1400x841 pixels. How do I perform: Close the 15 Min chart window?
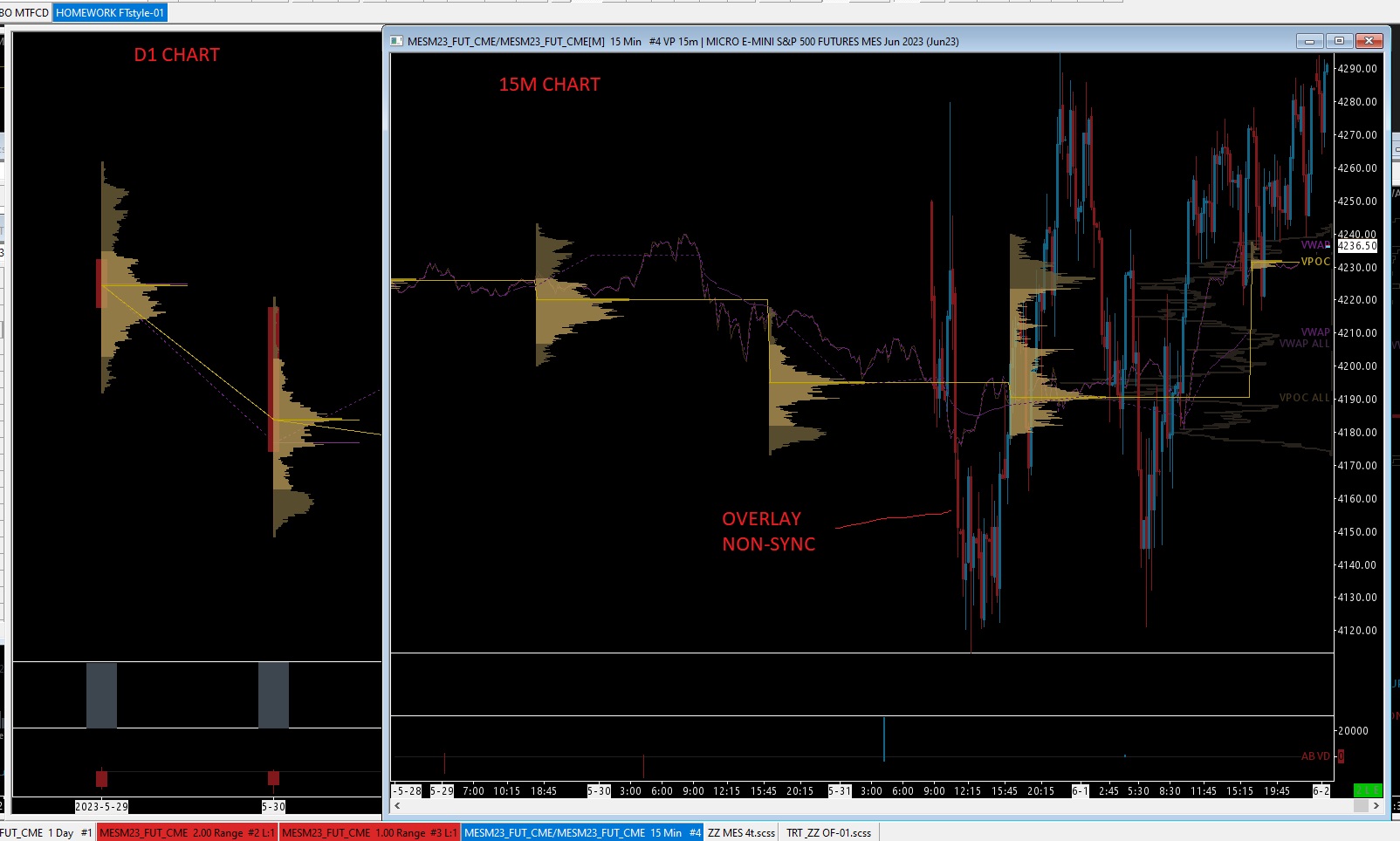pyautogui.click(x=1369, y=41)
